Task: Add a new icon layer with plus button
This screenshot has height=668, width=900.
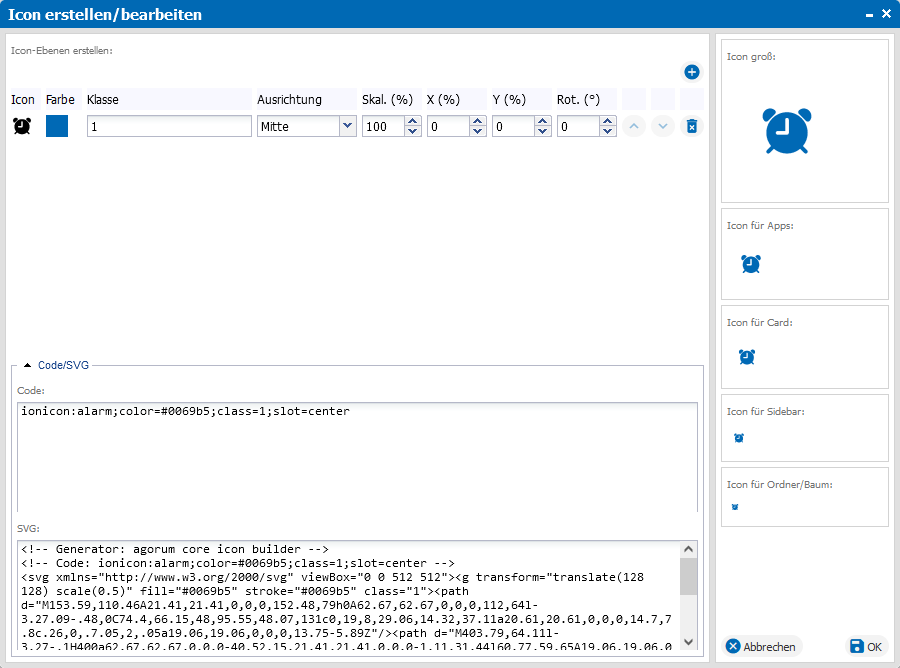Action: tap(692, 72)
